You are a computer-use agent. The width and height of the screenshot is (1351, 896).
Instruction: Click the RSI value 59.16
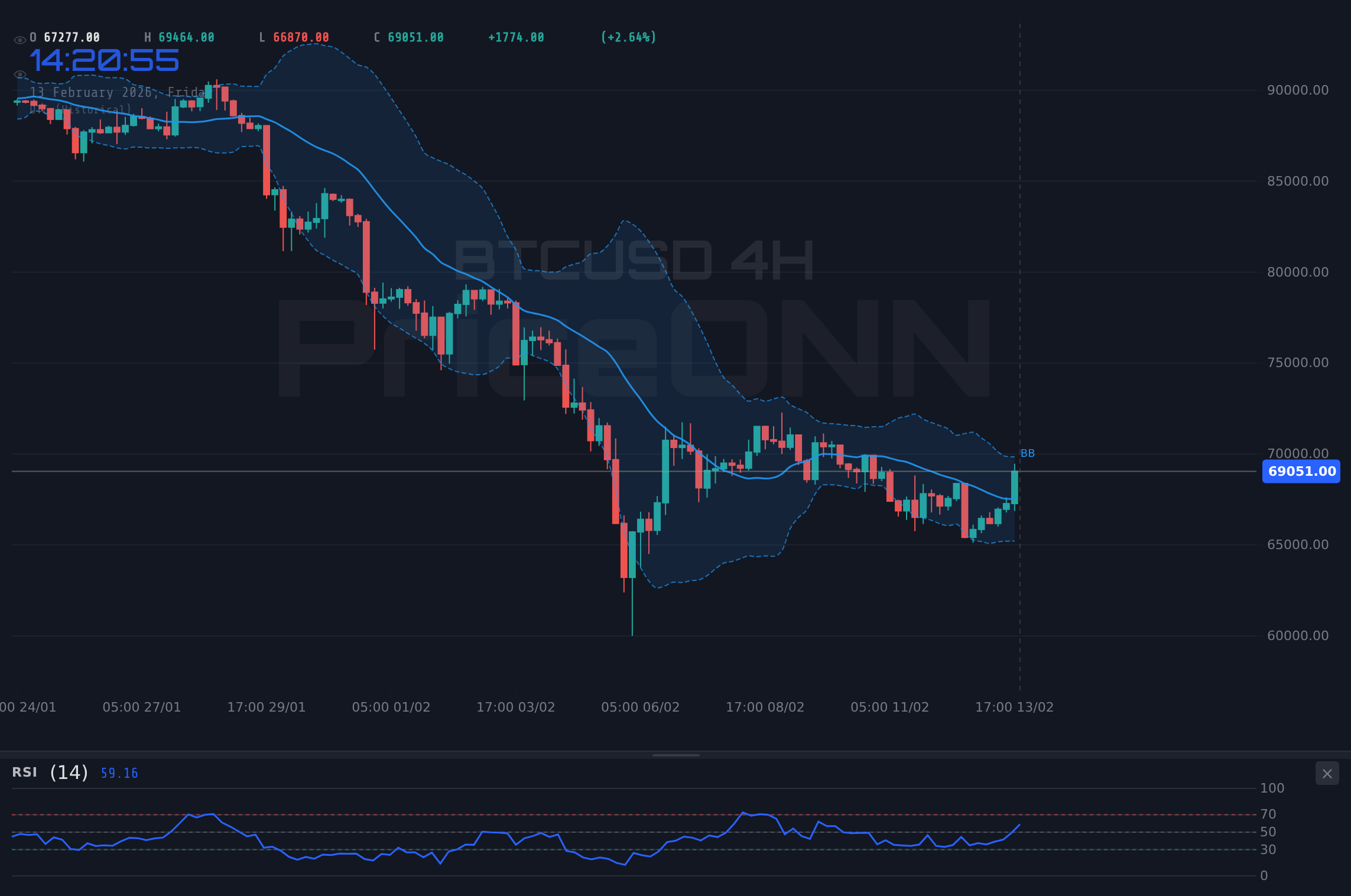tap(119, 773)
